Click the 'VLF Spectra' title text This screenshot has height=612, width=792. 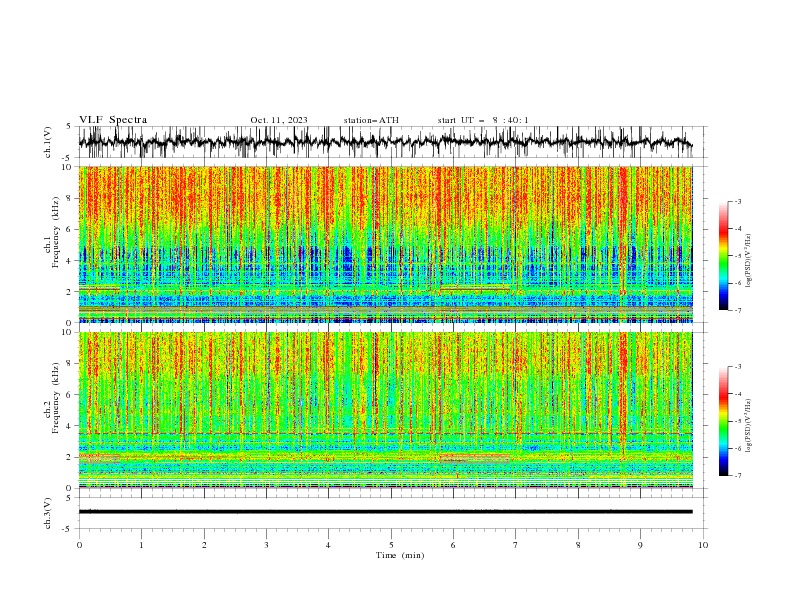pos(113,120)
